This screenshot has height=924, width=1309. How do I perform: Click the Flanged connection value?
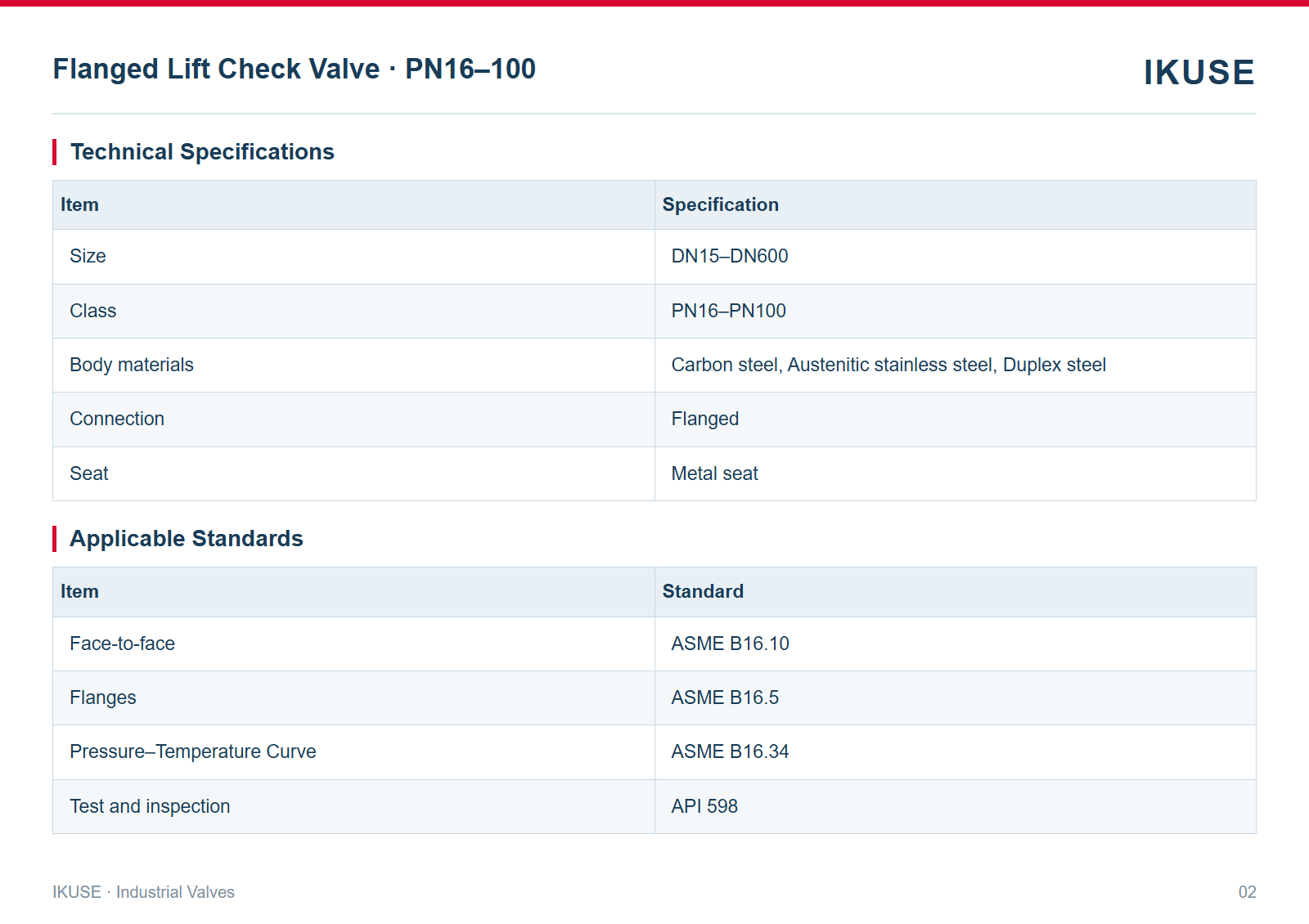(x=704, y=419)
